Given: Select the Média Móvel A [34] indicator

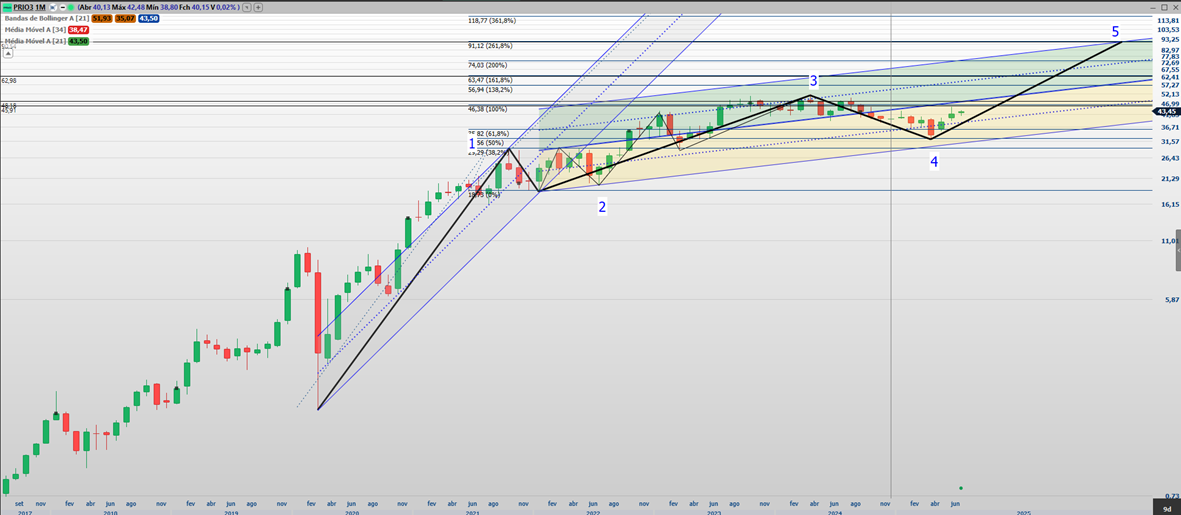Looking at the screenshot, I should (x=35, y=30).
